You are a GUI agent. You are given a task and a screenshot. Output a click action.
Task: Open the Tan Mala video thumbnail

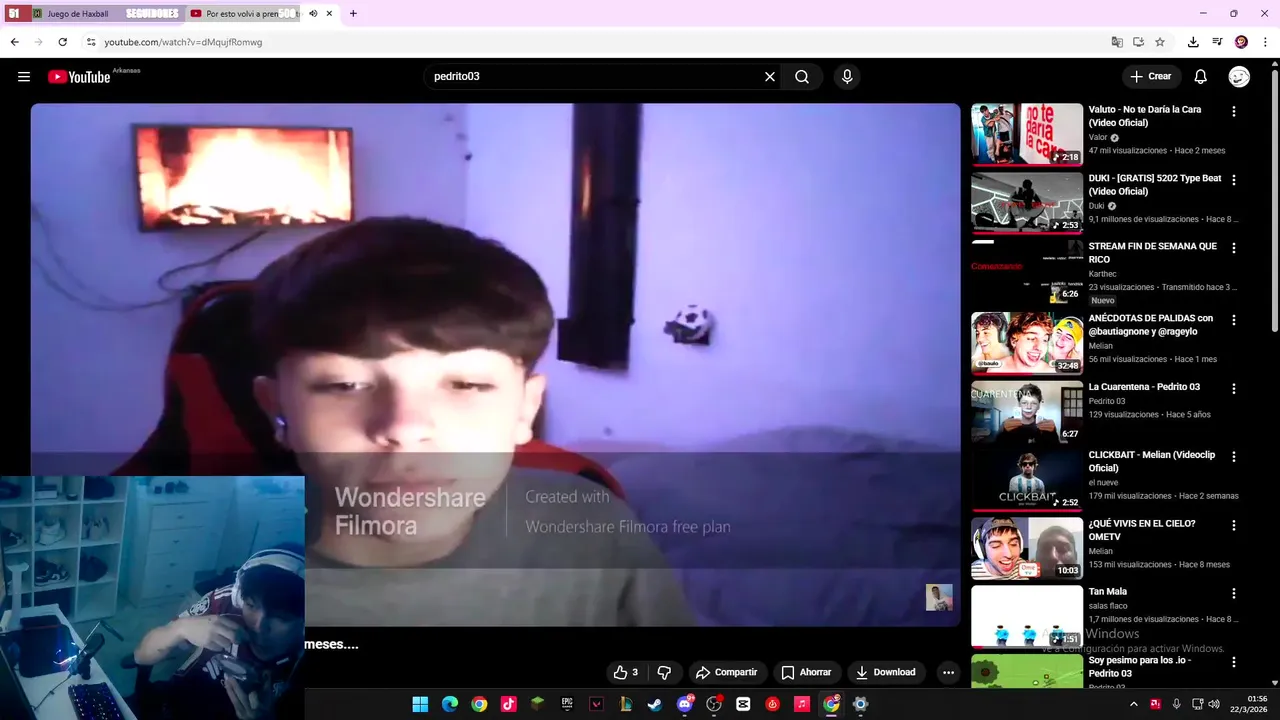(x=1027, y=616)
